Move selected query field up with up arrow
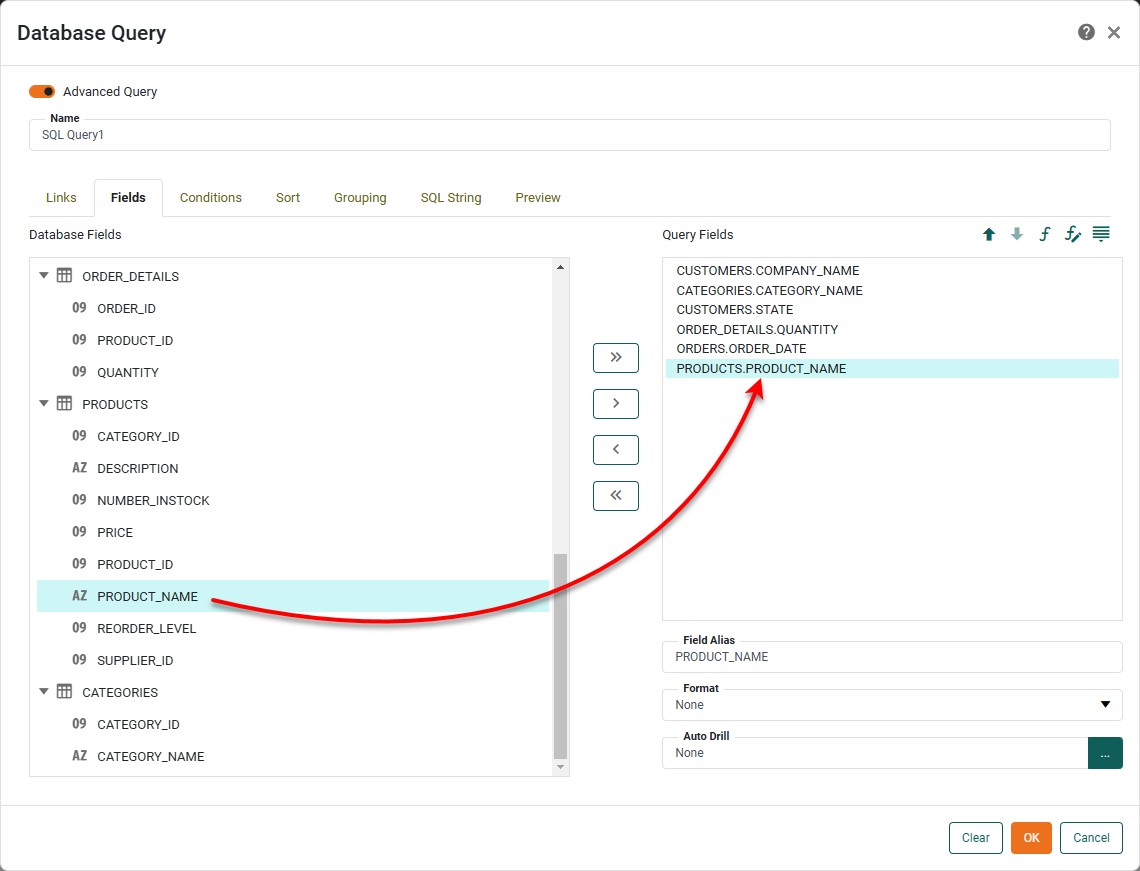 coord(989,234)
